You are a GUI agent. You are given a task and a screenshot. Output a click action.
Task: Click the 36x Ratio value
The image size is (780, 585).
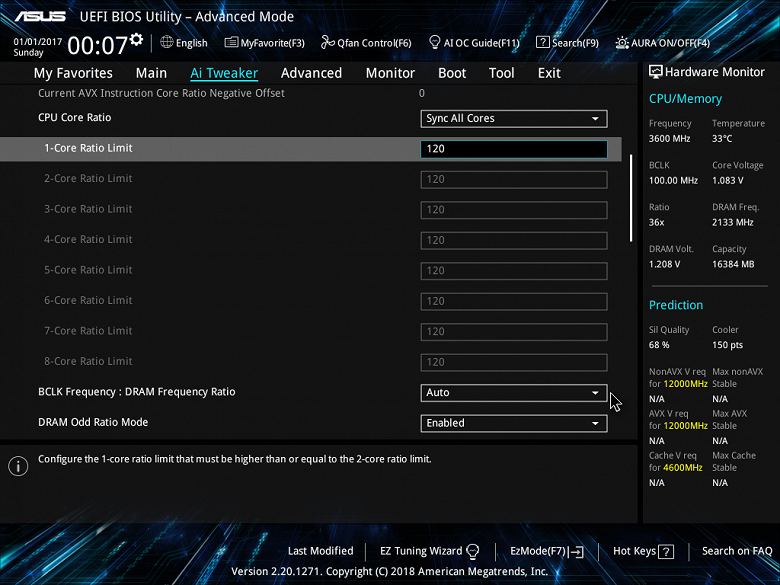coord(656,222)
